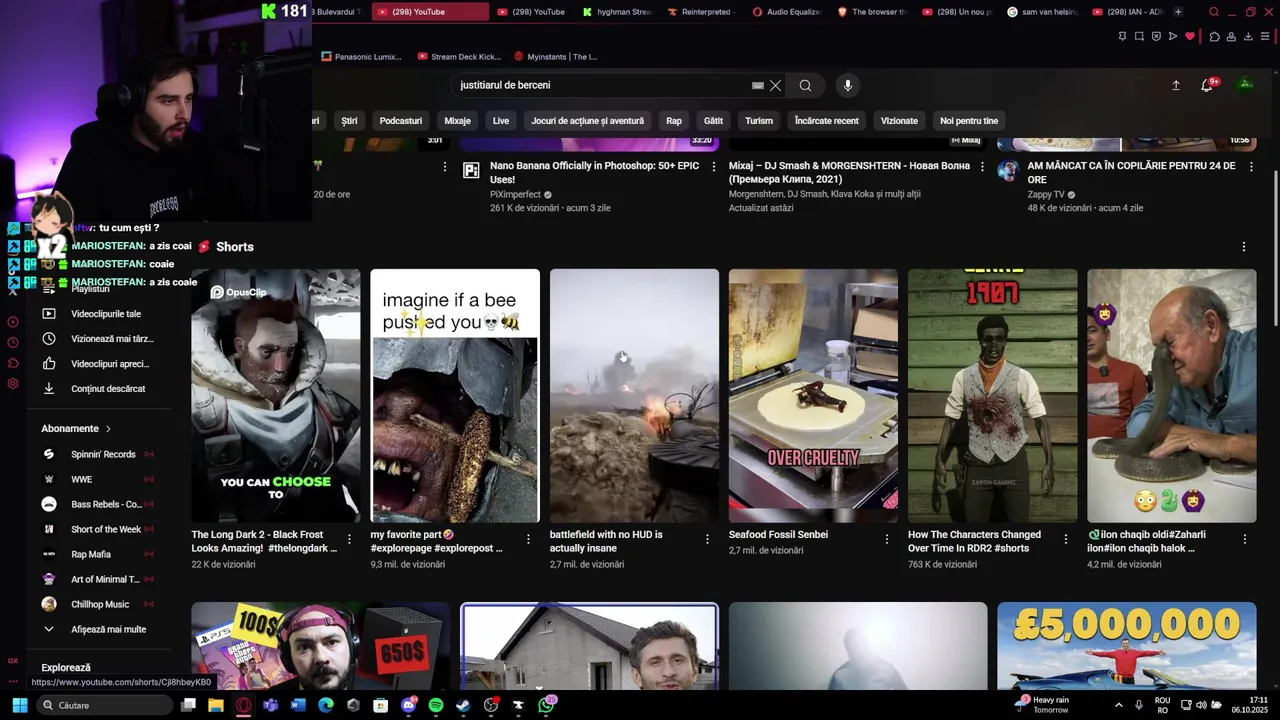Select the Jocuri de acțiune și aventură chip
Screen dimensions: 1280x720
click(x=587, y=121)
